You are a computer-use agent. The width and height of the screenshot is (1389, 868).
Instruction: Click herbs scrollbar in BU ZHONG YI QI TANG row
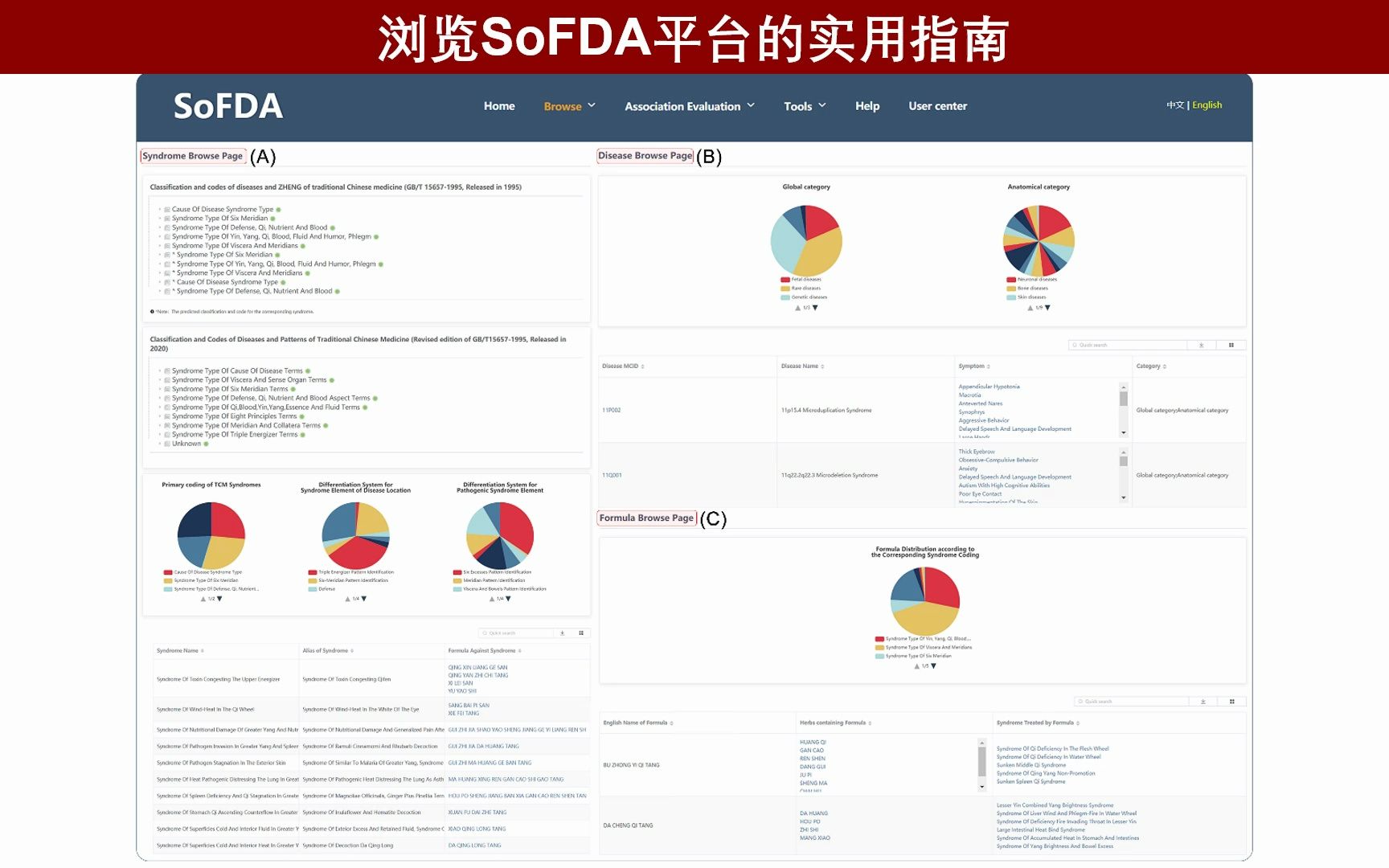point(981,764)
